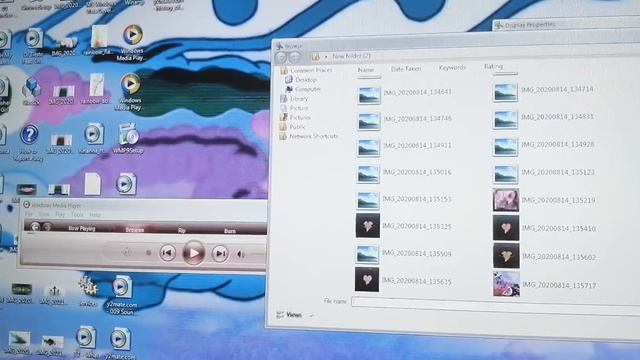Screen dimensions: 640x360
Task: Open the Burn tab in Media Player
Action: (x=229, y=231)
